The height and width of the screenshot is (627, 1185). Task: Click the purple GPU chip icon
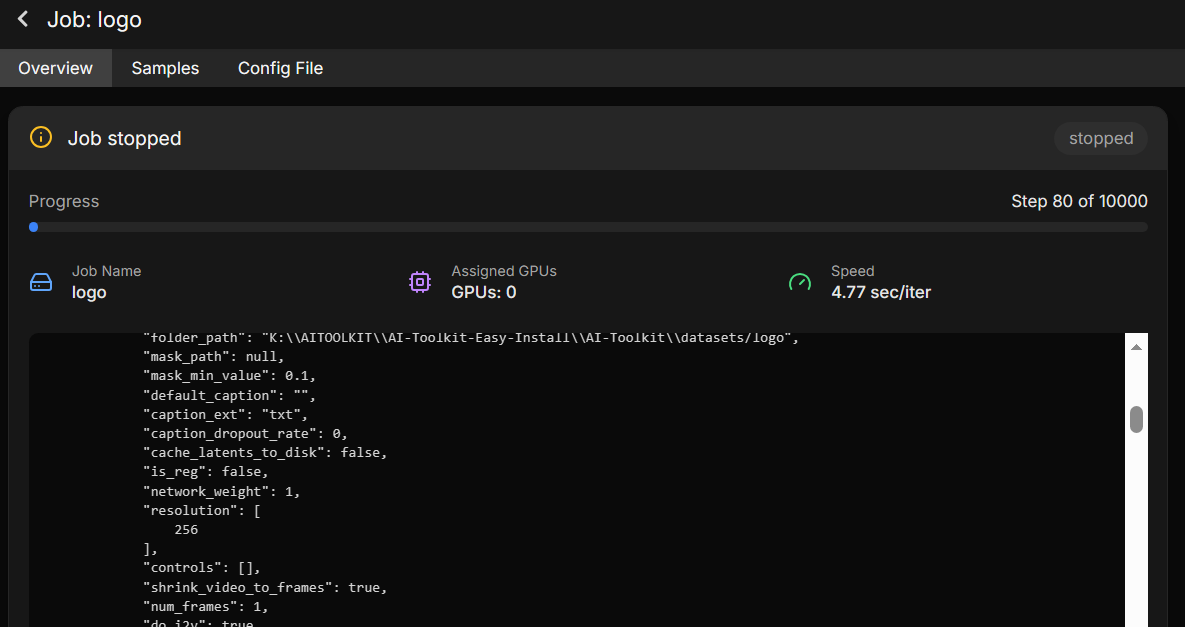tap(420, 282)
